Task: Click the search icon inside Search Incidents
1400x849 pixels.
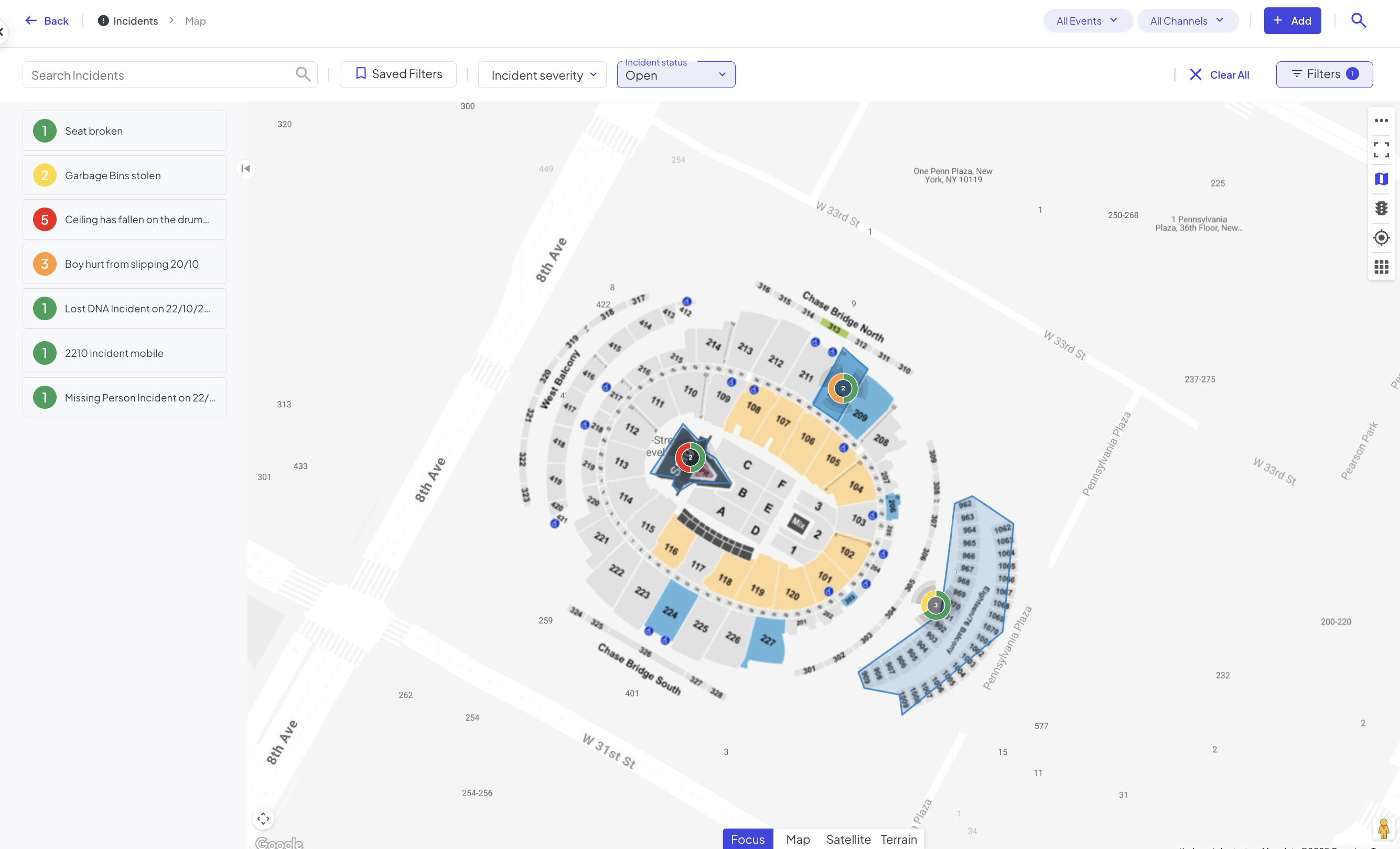Action: pyautogui.click(x=303, y=74)
